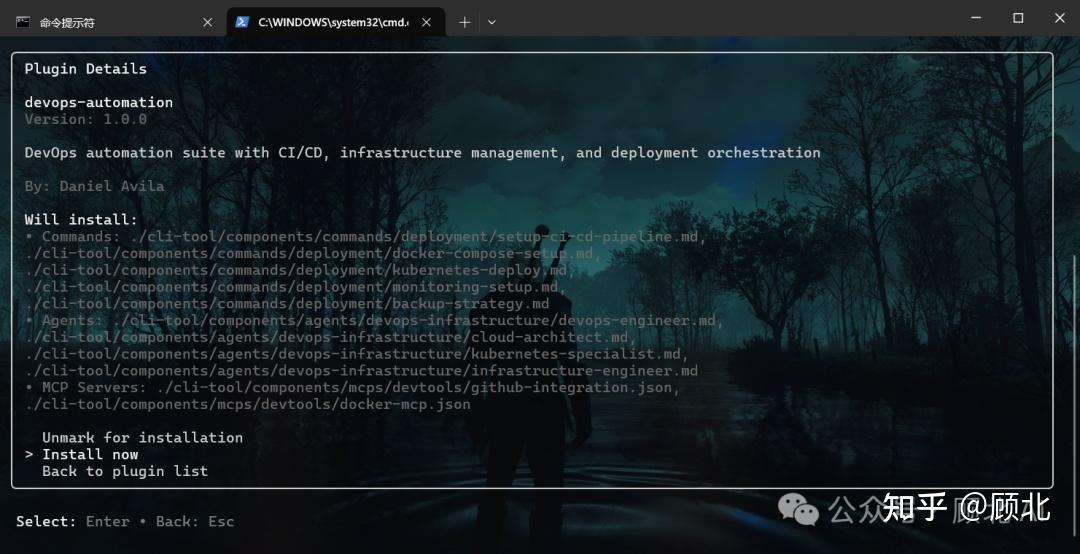
Task: Click the 知乎 @顾北 watermark text
Action: pyautogui.click(x=966, y=508)
